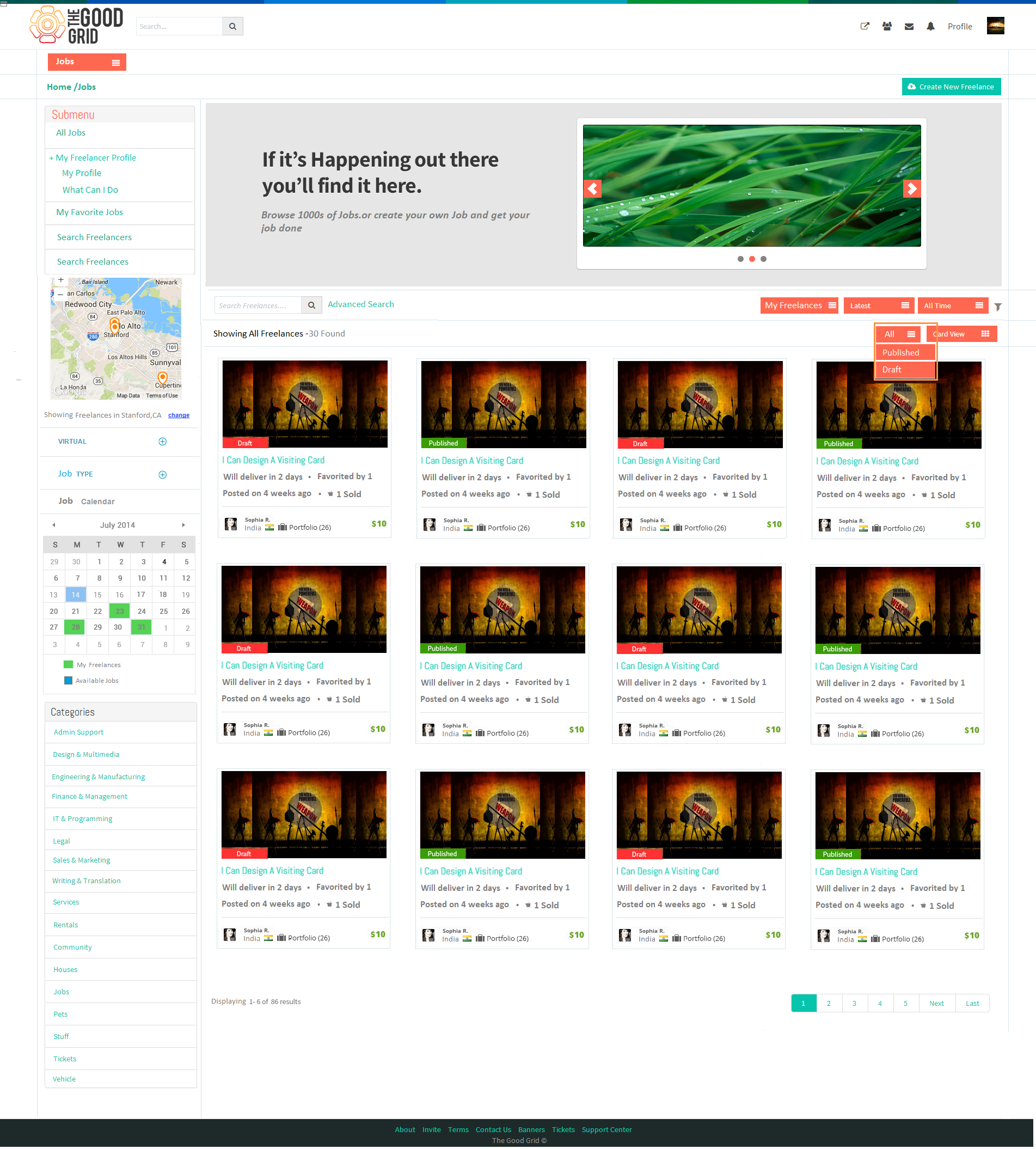
Task: Open the Design & Multimedia category
Action: click(86, 754)
